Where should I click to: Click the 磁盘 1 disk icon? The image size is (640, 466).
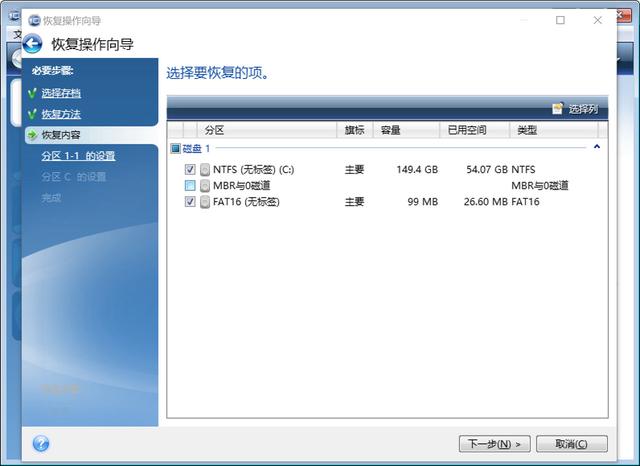tap(176, 148)
